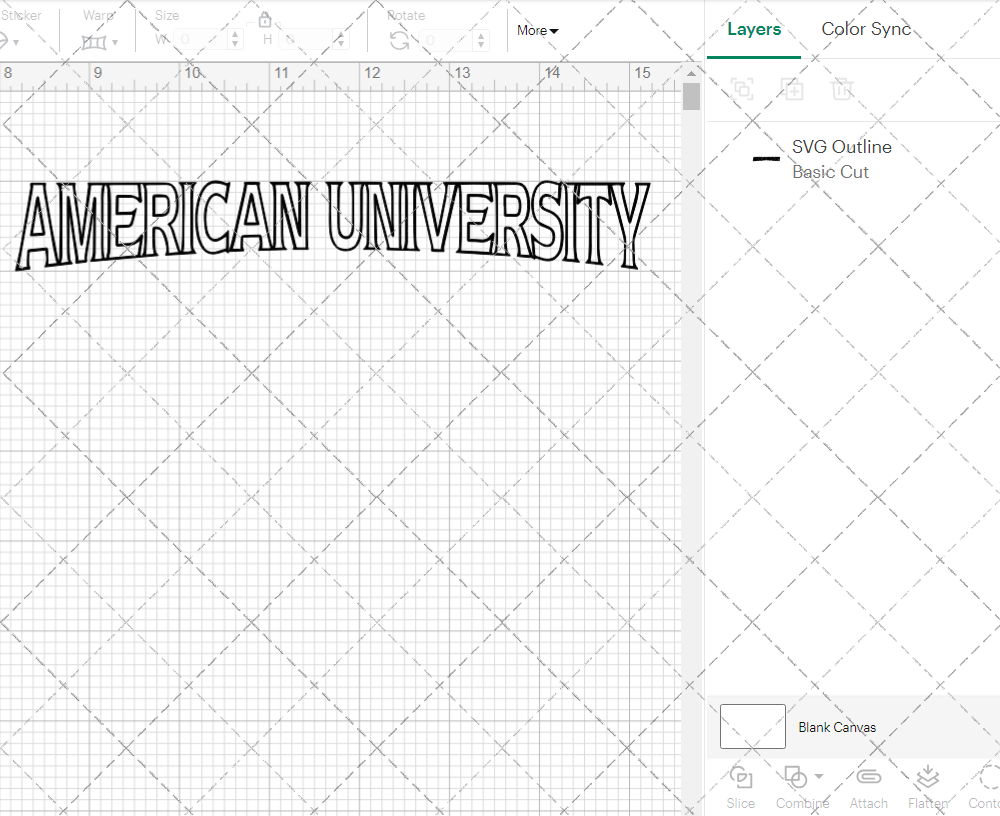This screenshot has height=816, width=1000.
Task: Click the Duplicate layer icon
Action: [792, 89]
